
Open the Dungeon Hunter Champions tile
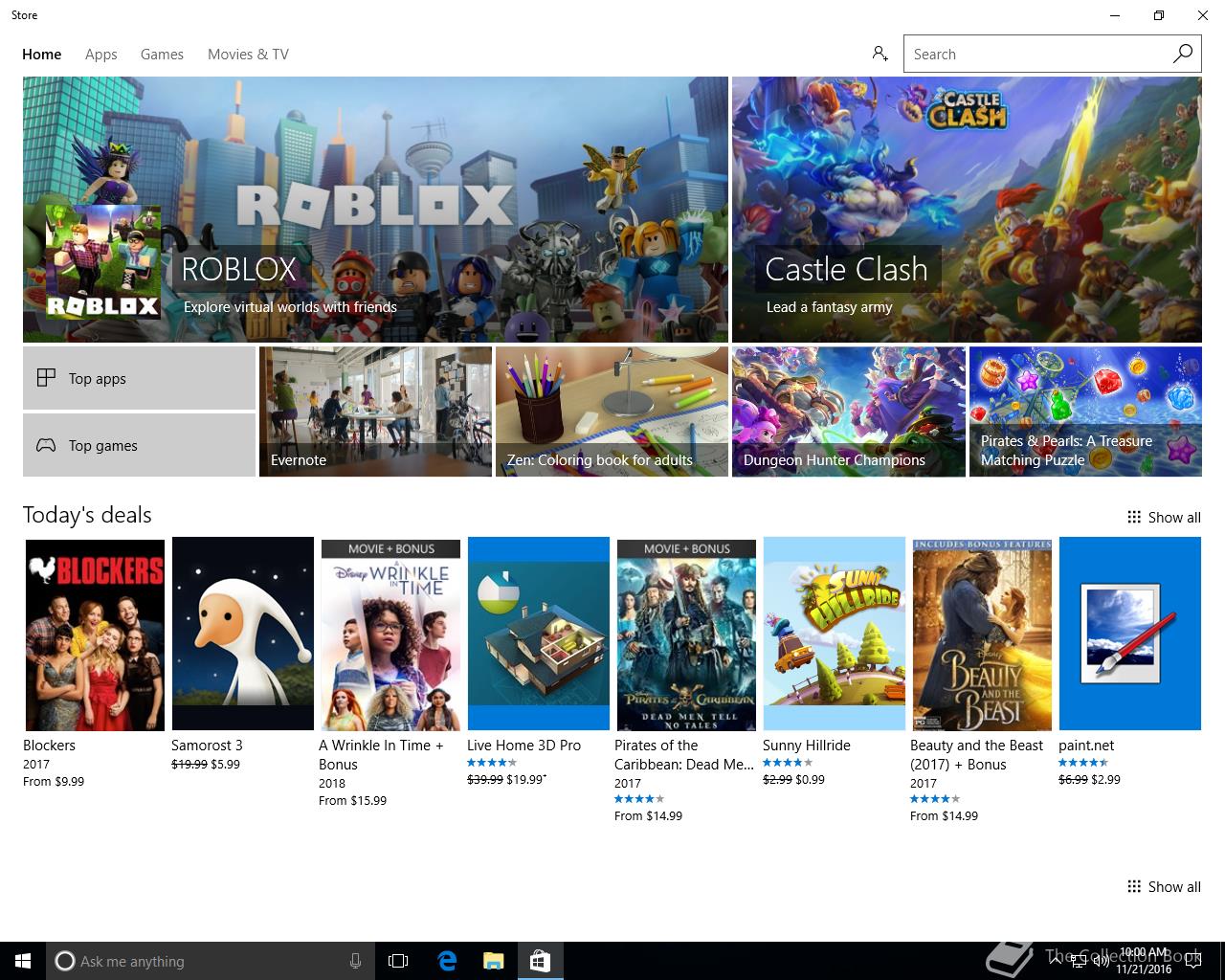[848, 412]
